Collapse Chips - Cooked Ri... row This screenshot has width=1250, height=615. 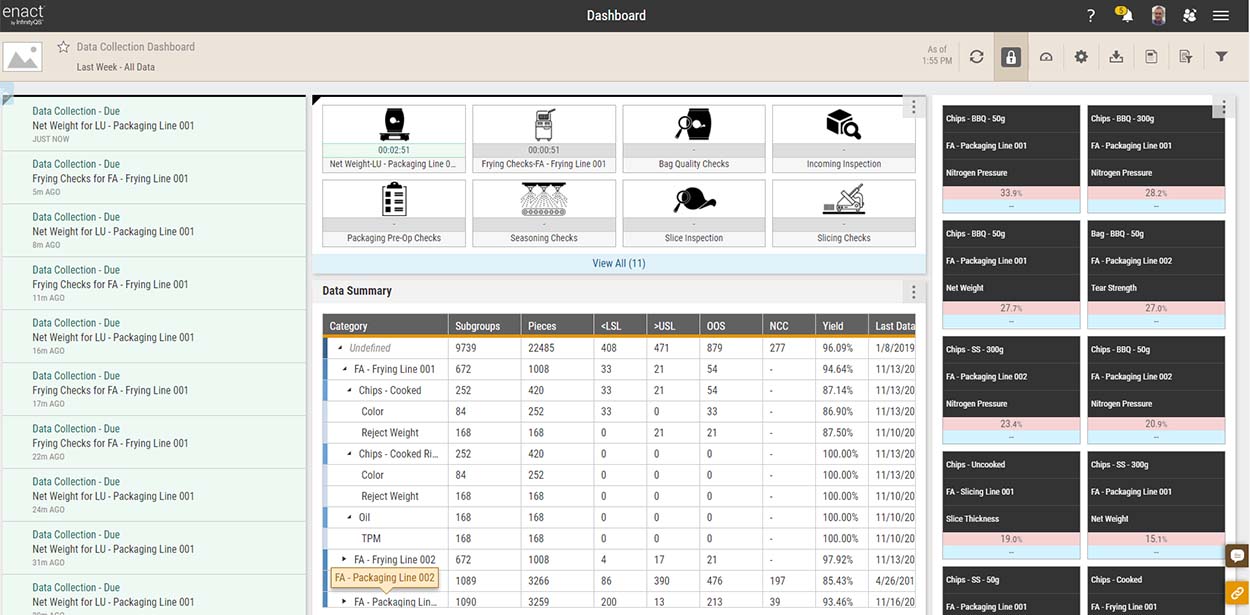click(350, 454)
